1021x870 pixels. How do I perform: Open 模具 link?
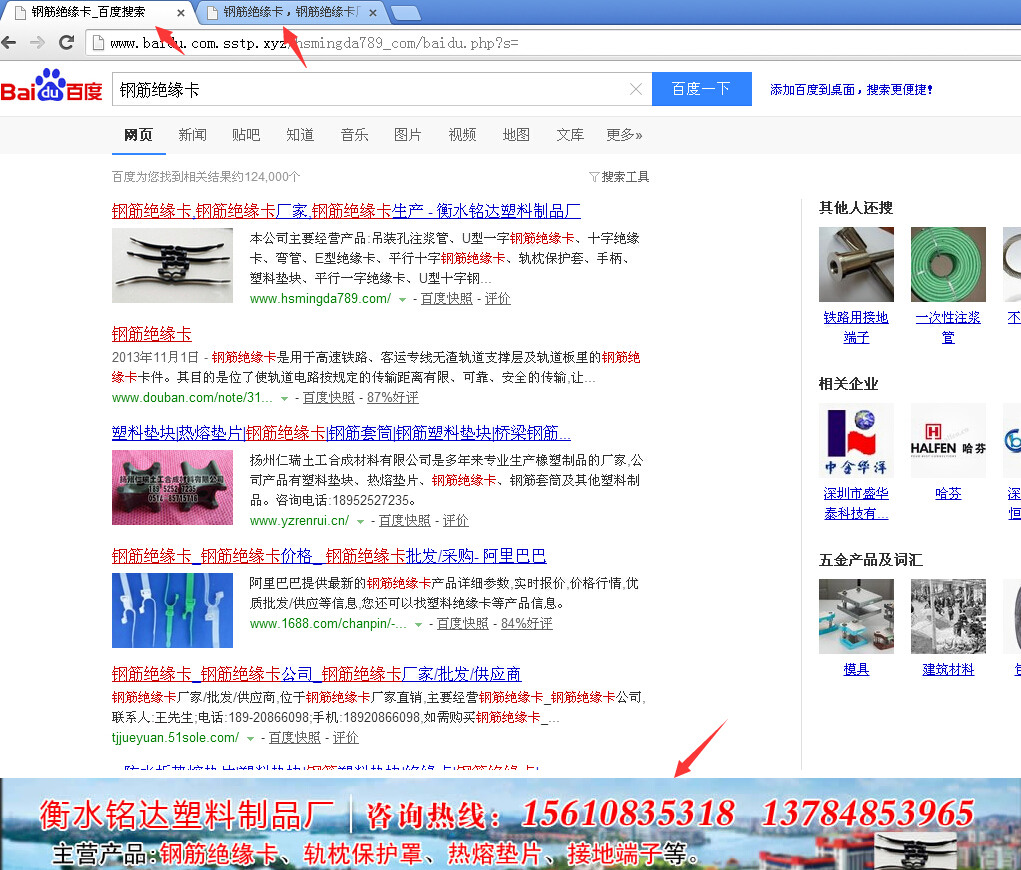pyautogui.click(x=856, y=669)
